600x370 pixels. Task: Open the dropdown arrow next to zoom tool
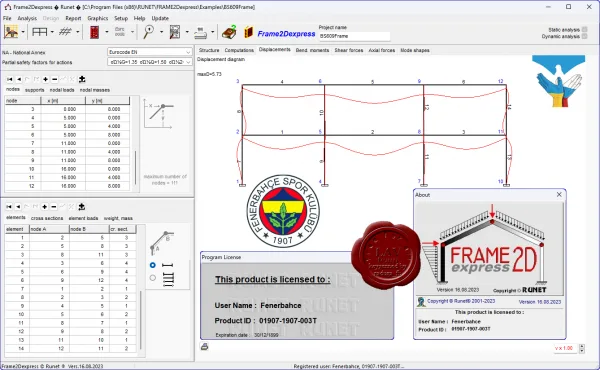tap(161, 32)
